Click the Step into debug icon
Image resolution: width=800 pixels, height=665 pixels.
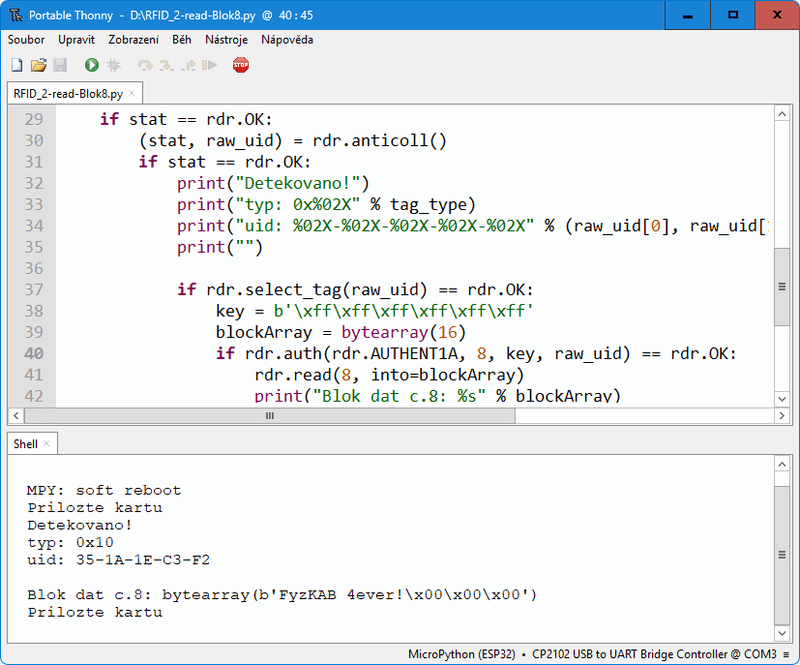[166, 65]
